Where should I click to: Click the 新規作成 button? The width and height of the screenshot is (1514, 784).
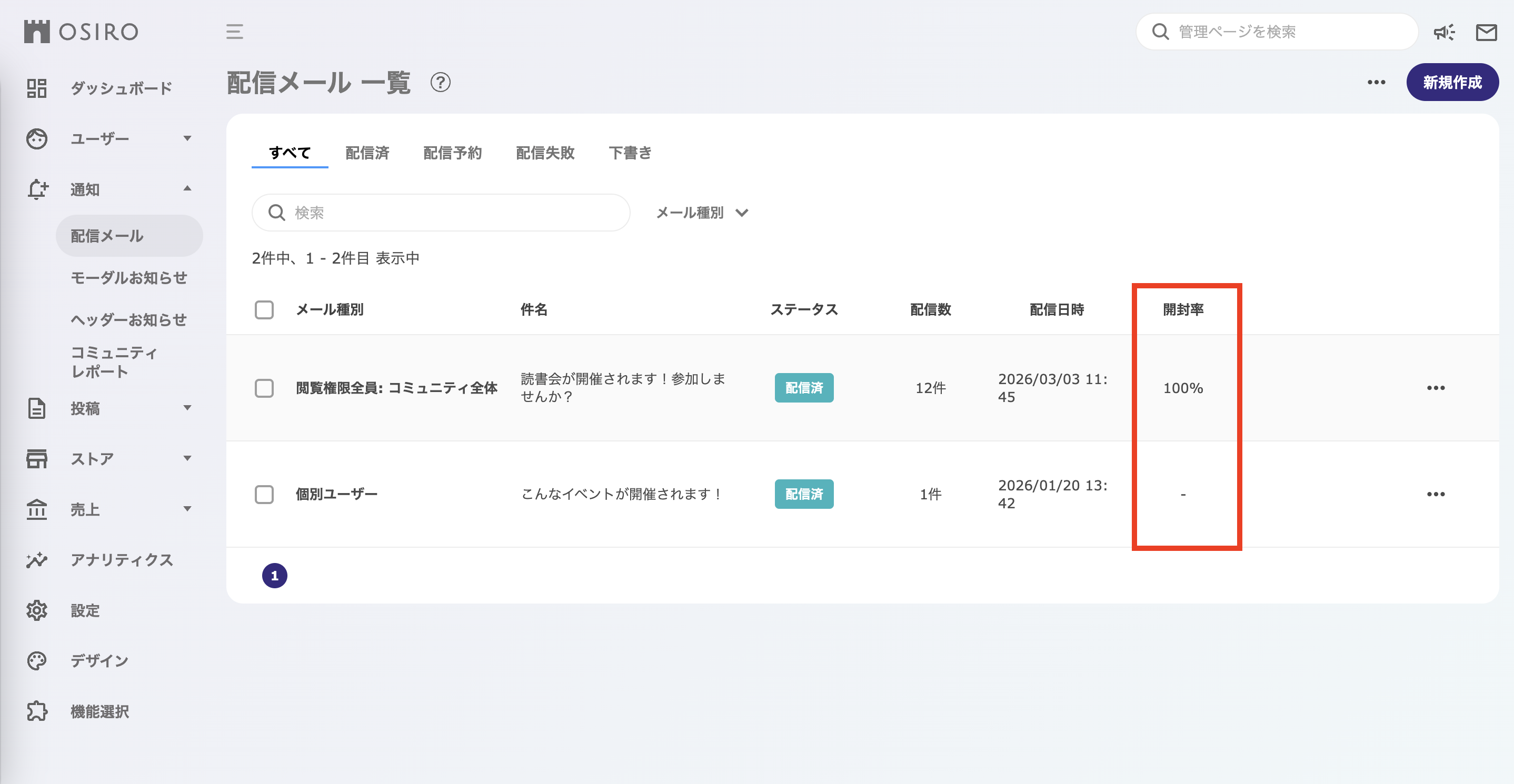[x=1452, y=82]
